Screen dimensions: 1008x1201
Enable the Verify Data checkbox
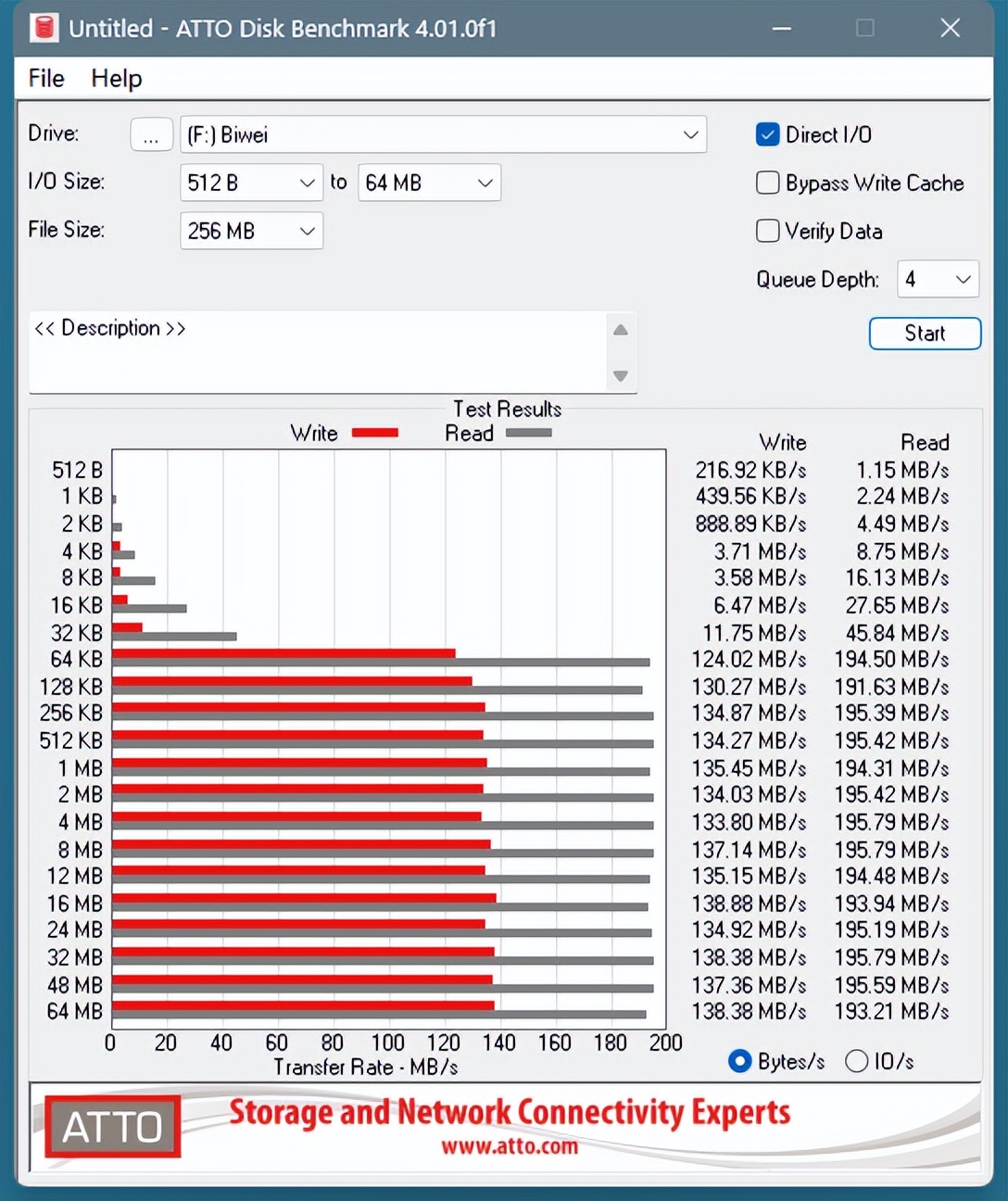[x=768, y=231]
